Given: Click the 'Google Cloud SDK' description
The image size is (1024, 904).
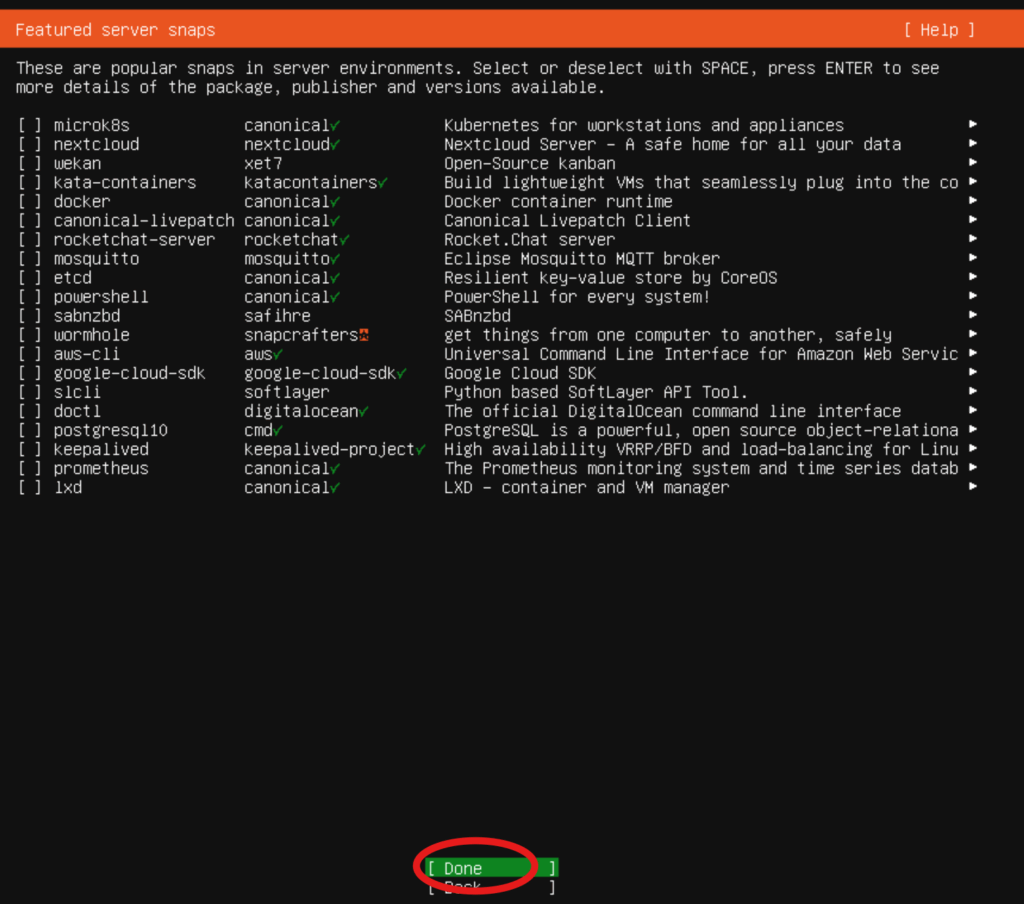Looking at the screenshot, I should [520, 374].
